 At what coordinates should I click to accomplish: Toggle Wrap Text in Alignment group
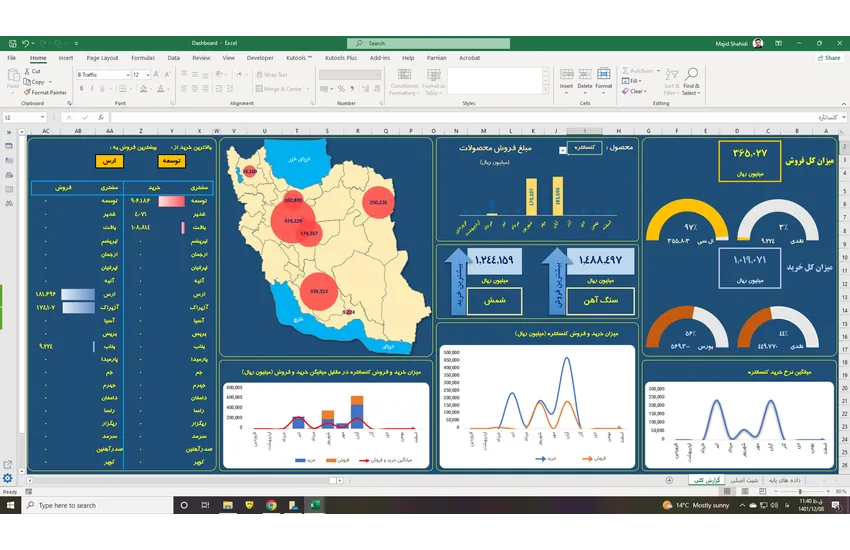point(271,74)
